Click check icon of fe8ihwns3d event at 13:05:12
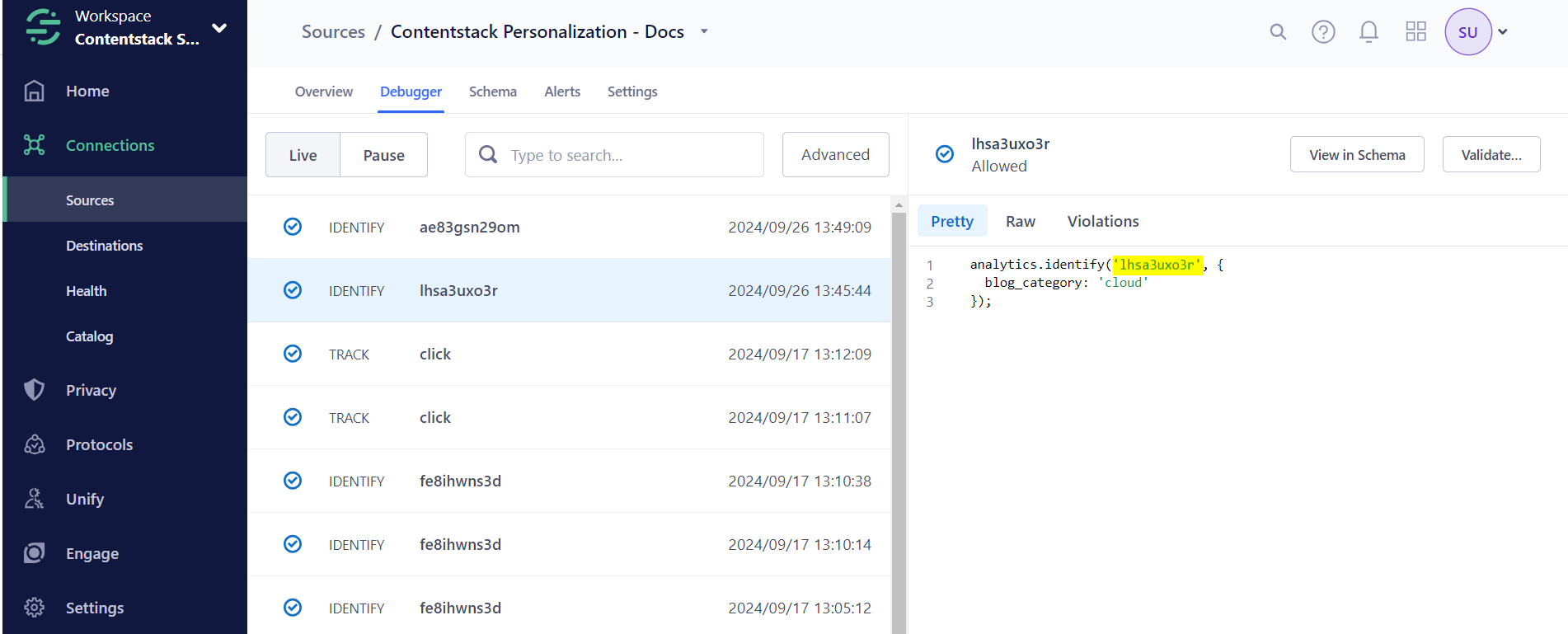 (293, 608)
